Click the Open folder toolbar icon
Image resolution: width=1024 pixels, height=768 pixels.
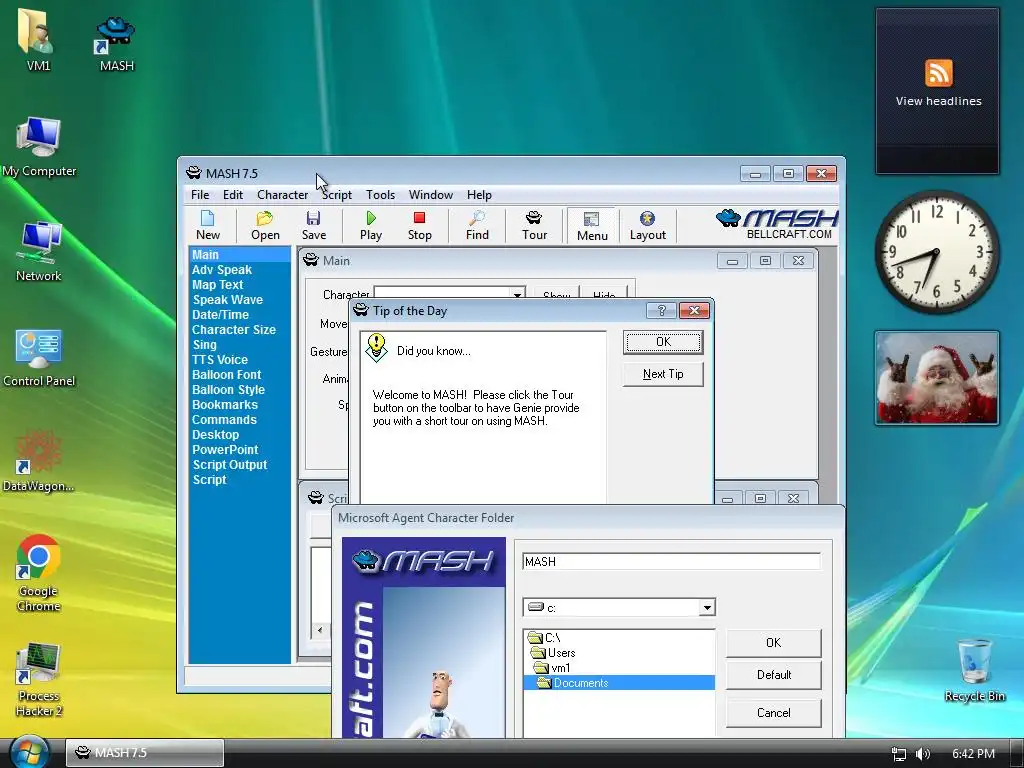[265, 226]
